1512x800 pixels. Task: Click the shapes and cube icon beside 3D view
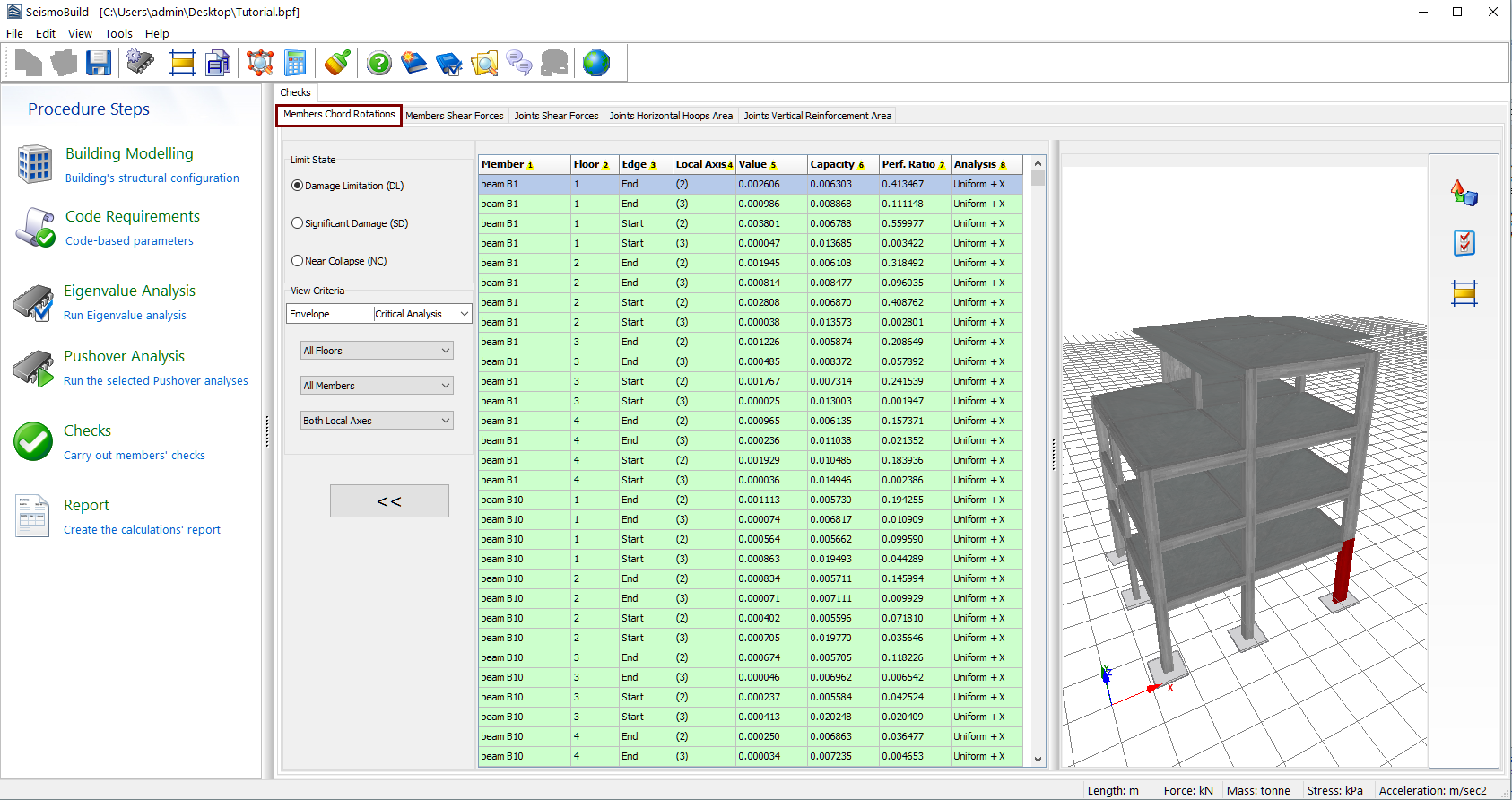1464,193
